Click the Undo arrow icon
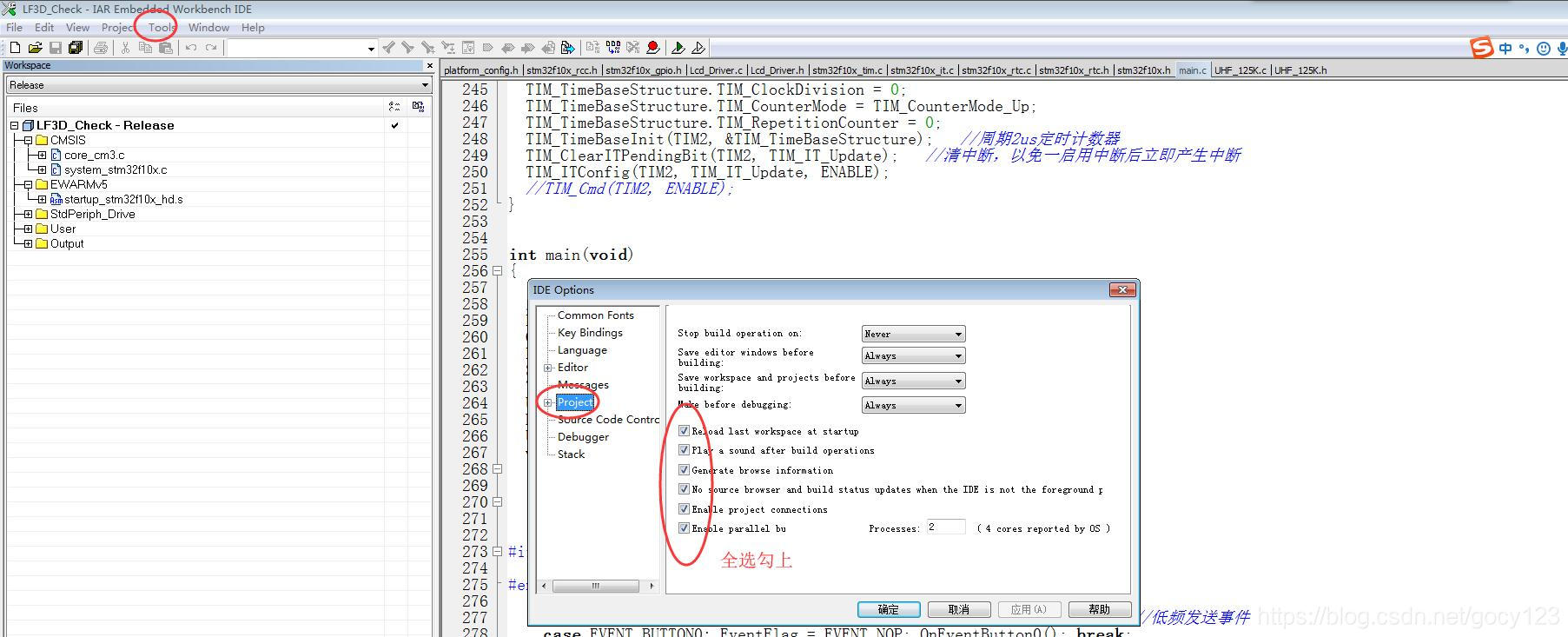Image resolution: width=1568 pixels, height=637 pixels. tap(191, 48)
